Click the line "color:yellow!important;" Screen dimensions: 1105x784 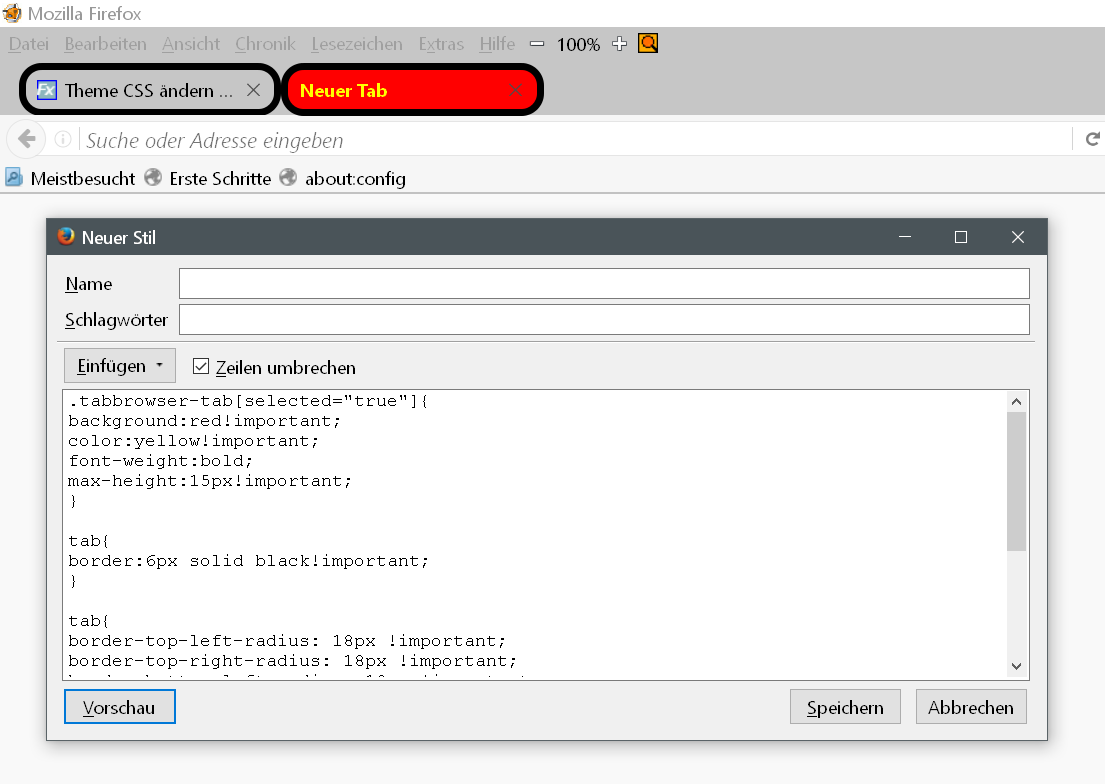tap(193, 441)
